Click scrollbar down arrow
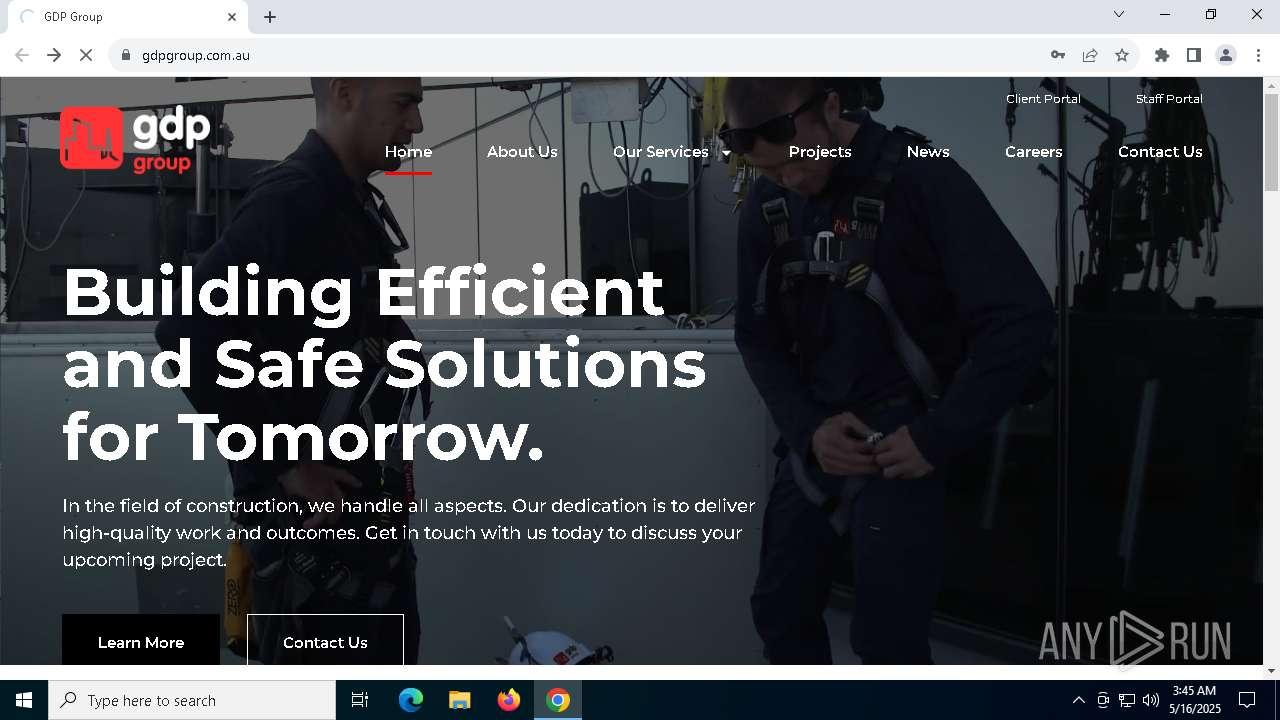 click(x=1272, y=670)
